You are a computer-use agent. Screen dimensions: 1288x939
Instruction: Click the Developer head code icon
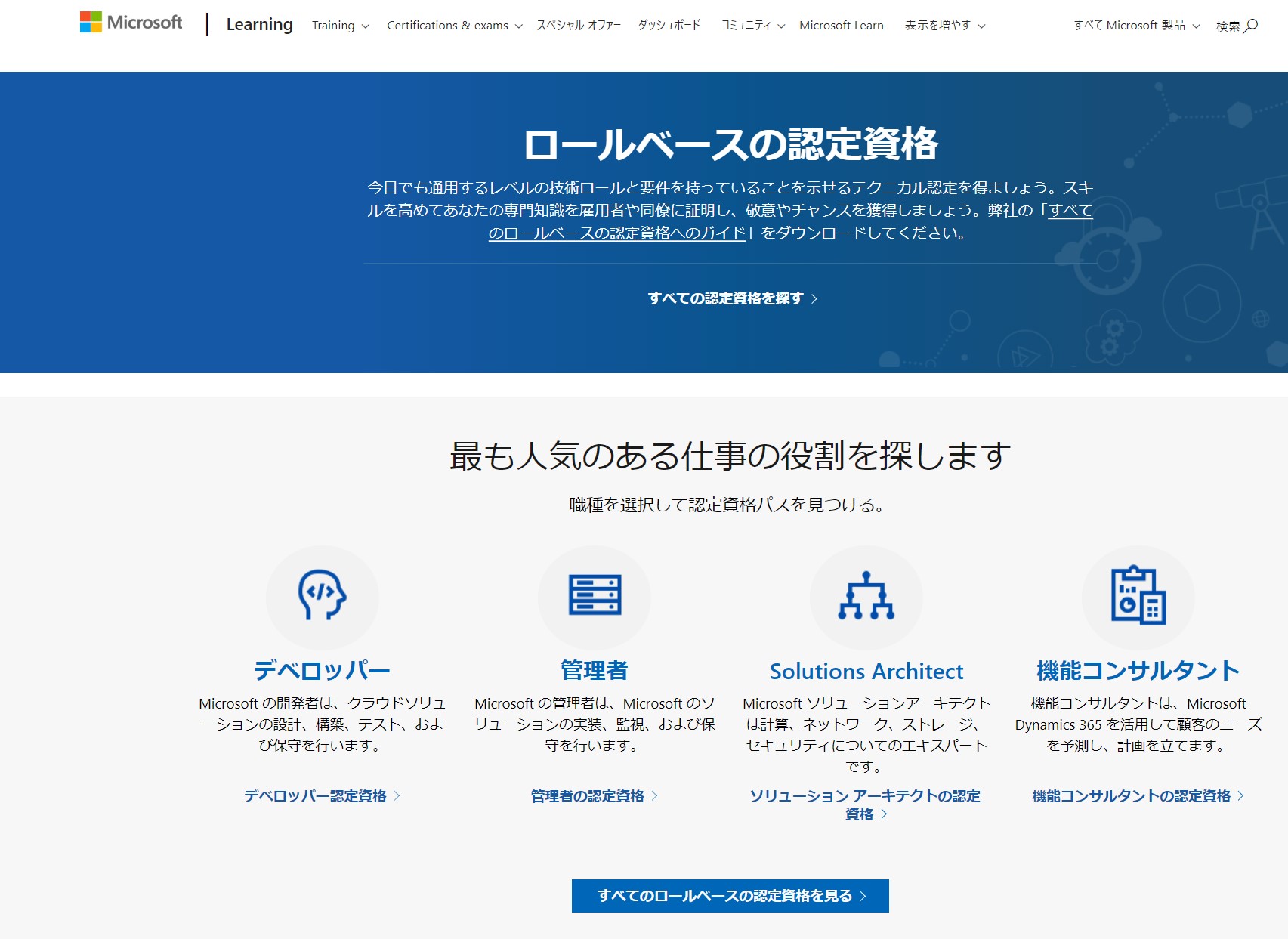pyautogui.click(x=323, y=595)
